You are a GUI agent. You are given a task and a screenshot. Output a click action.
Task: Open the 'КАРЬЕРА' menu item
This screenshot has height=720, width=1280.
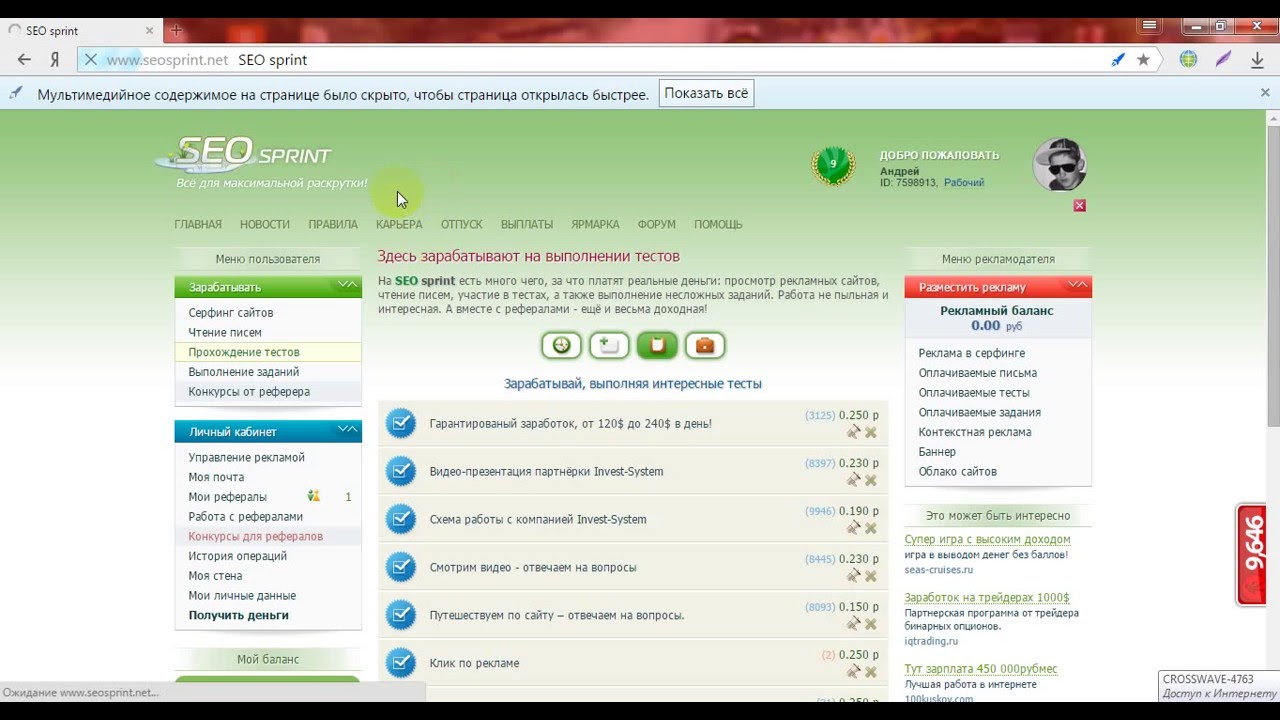point(399,224)
